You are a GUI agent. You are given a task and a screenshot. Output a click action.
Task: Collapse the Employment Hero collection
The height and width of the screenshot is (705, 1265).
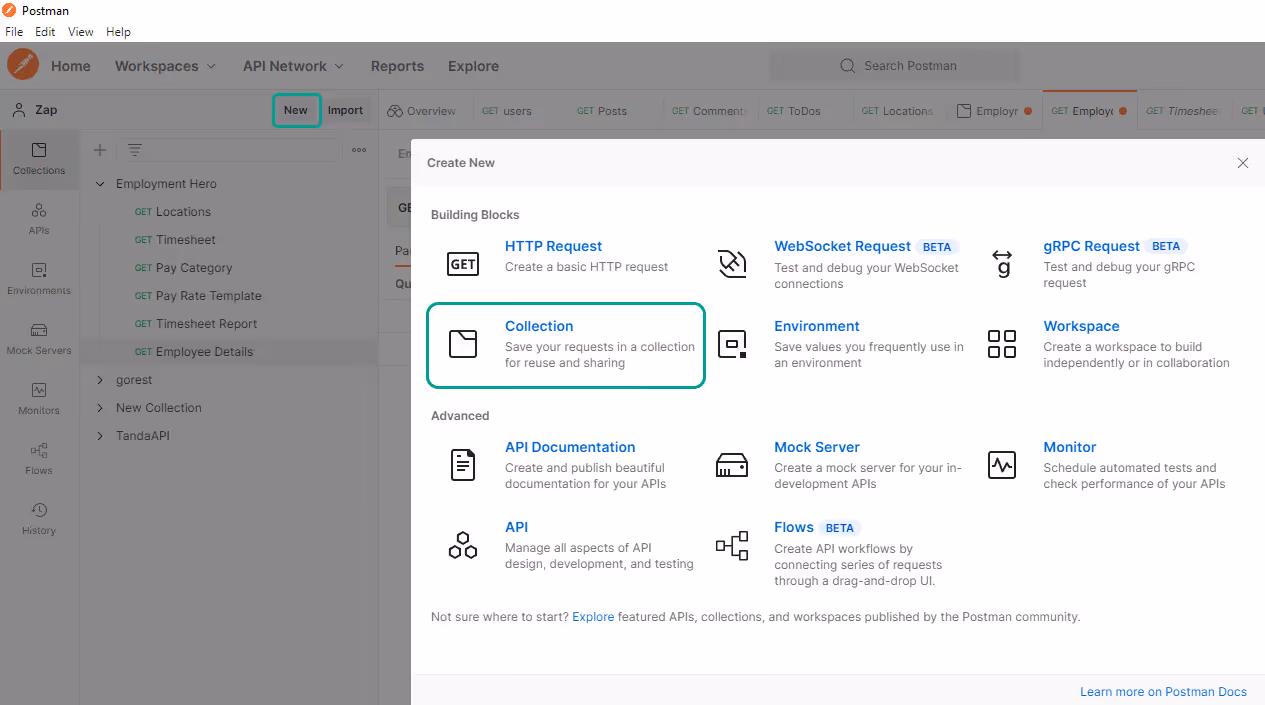(100, 184)
